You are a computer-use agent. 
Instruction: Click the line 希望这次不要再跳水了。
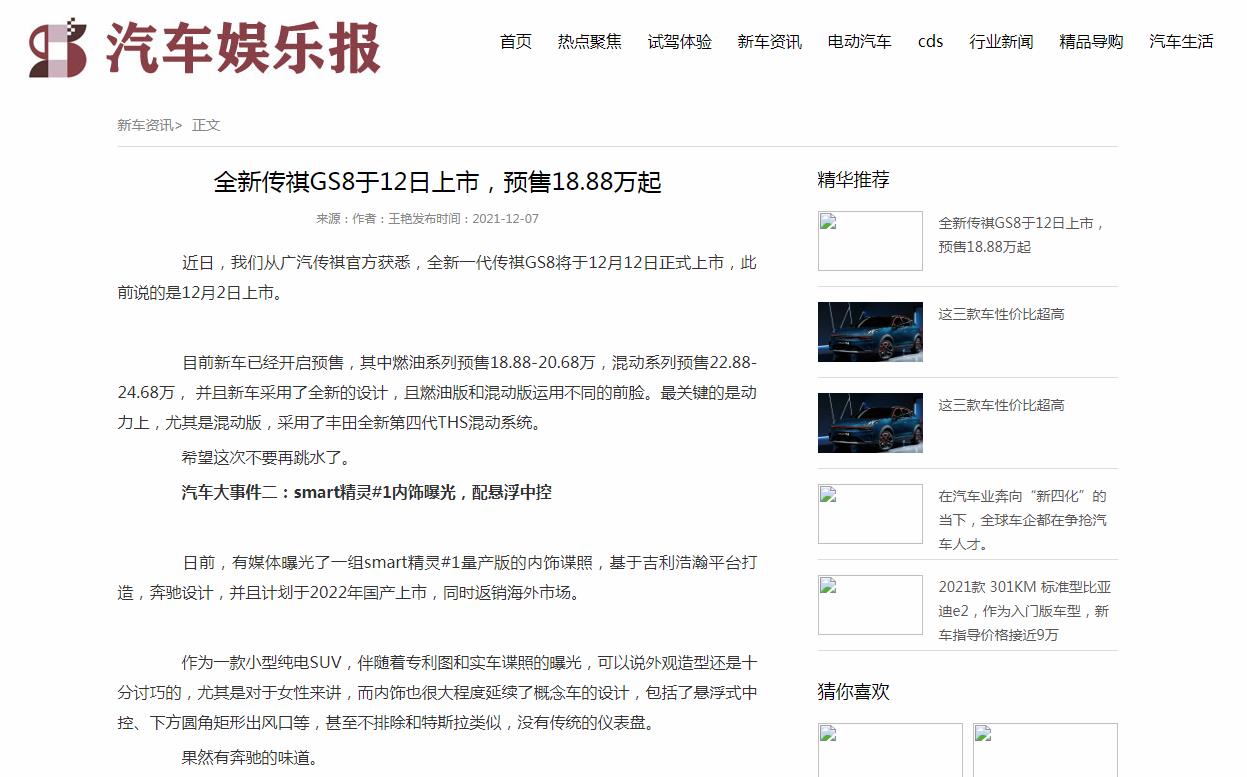[x=267, y=458]
